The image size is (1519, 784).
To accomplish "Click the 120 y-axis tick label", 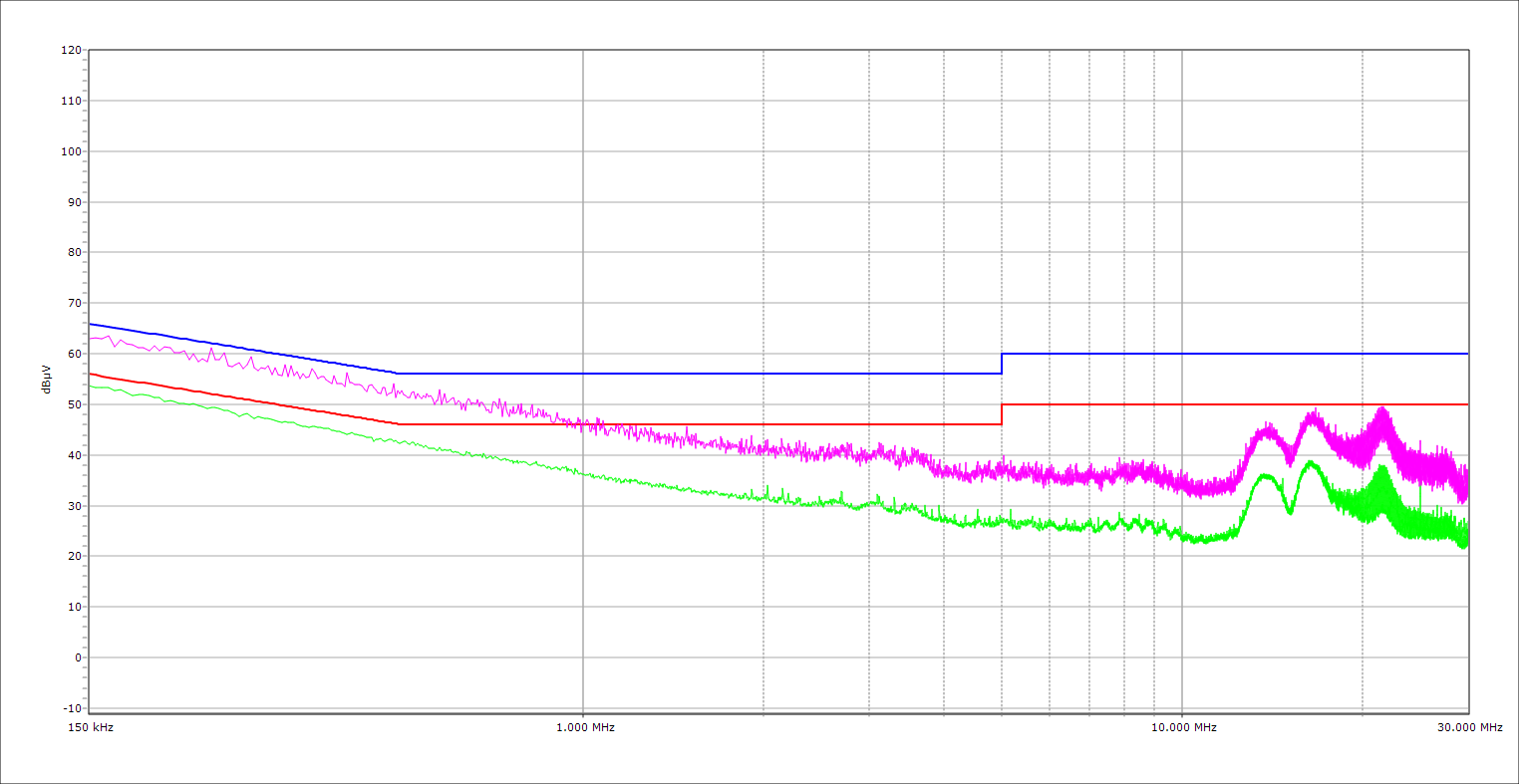I will 71,51.
